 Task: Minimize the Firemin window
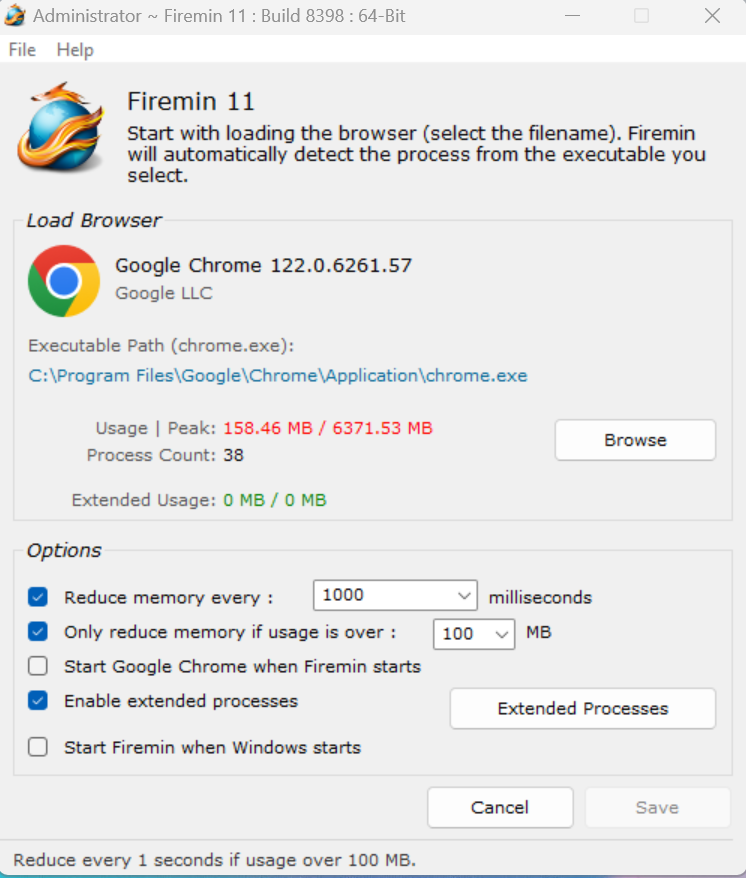pos(572,16)
